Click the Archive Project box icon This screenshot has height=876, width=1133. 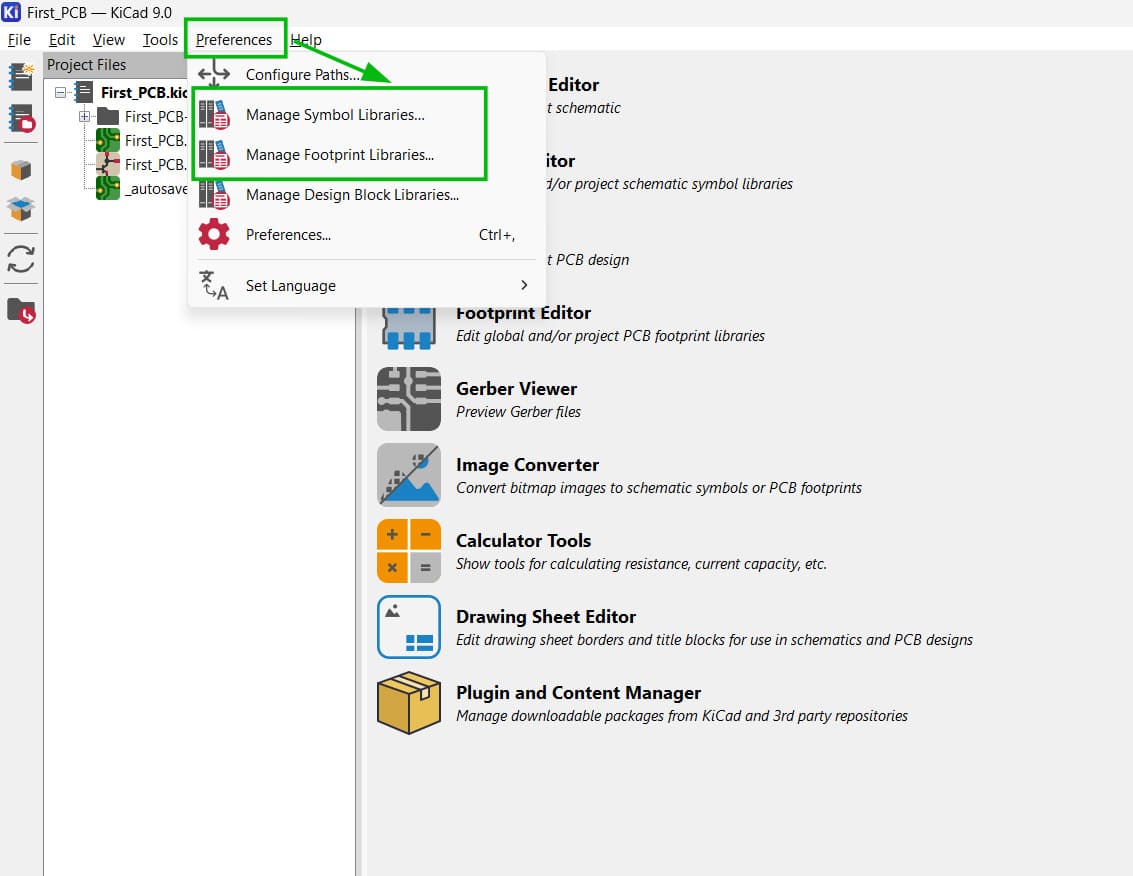pos(21,169)
